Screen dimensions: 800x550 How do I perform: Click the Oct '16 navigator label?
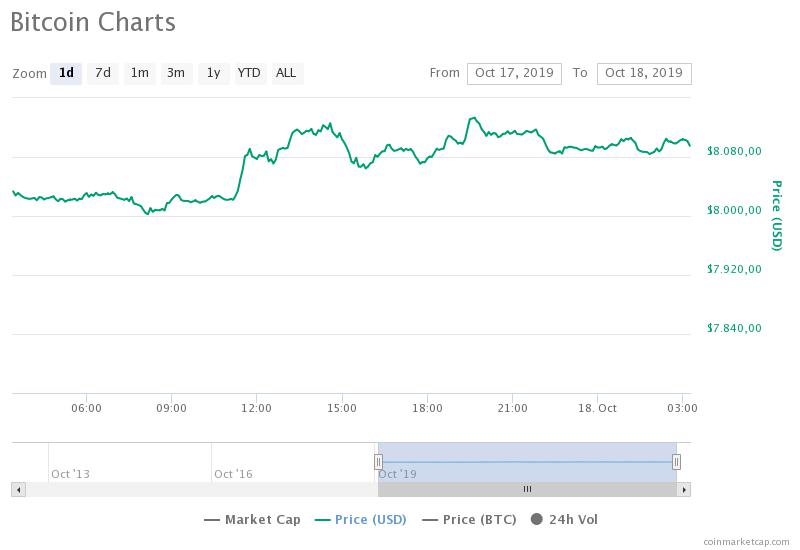(233, 474)
